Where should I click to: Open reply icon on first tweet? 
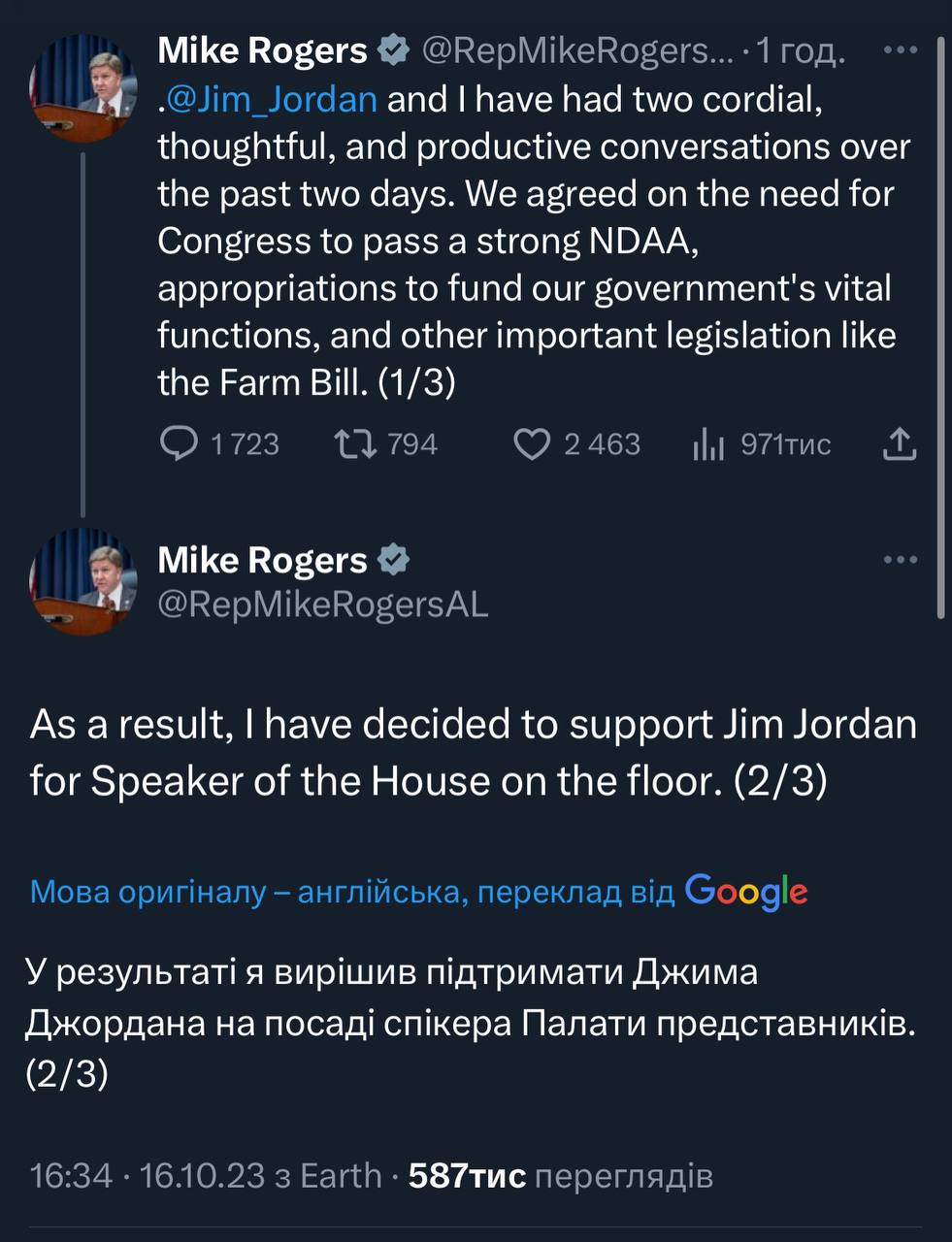click(179, 444)
